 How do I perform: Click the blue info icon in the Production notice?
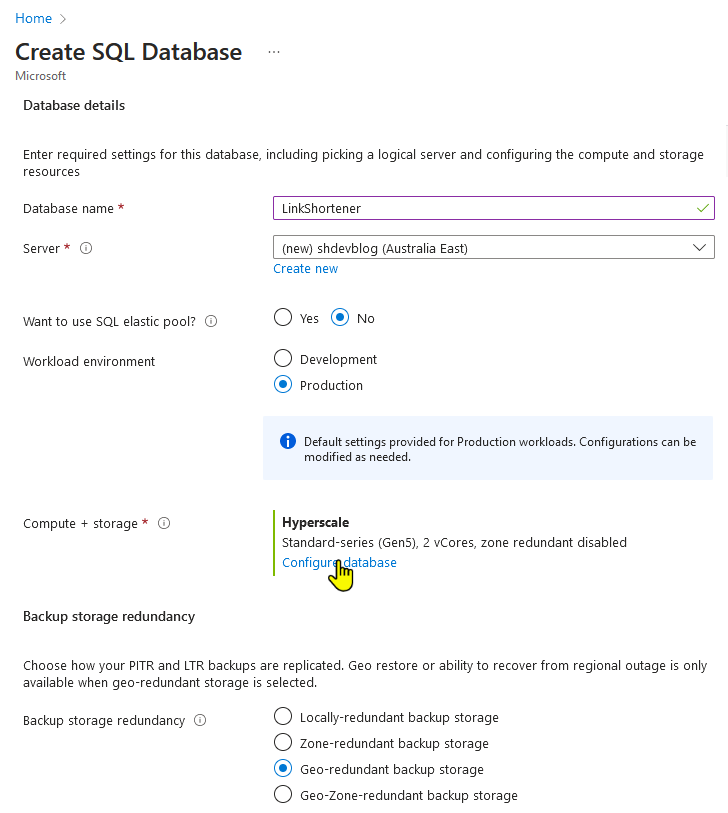287,441
